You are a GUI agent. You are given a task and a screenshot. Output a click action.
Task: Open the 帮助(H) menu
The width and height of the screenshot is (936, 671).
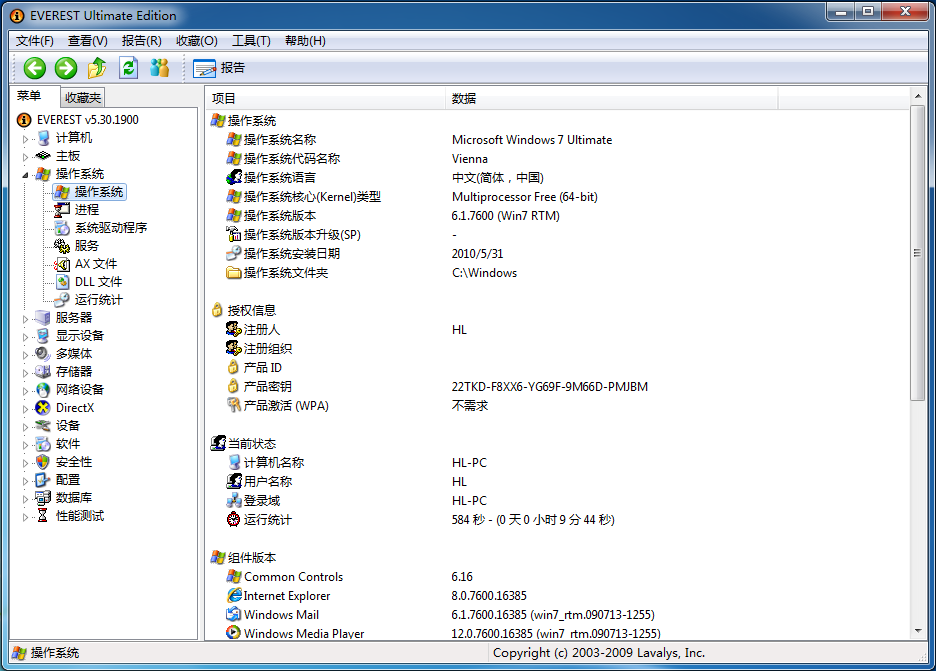[305, 41]
